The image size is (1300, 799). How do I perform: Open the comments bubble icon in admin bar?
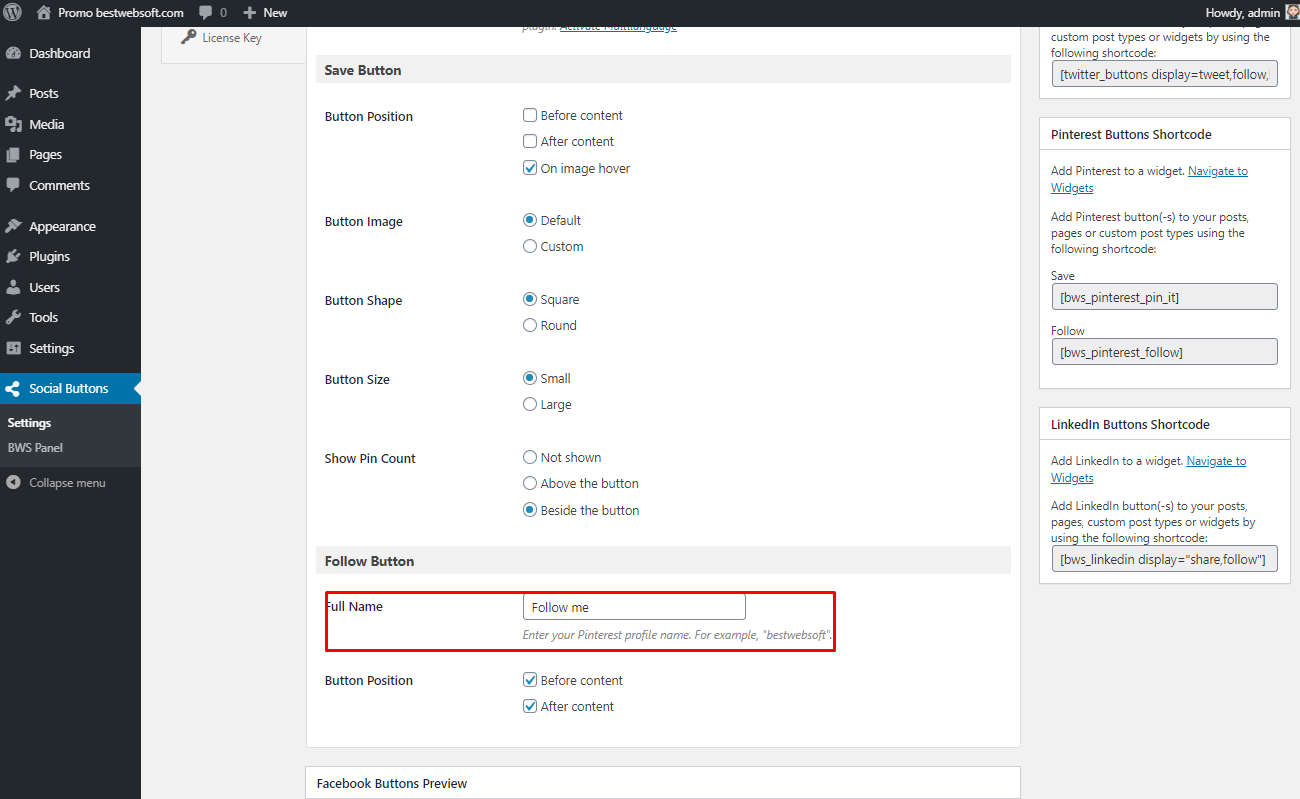(205, 13)
